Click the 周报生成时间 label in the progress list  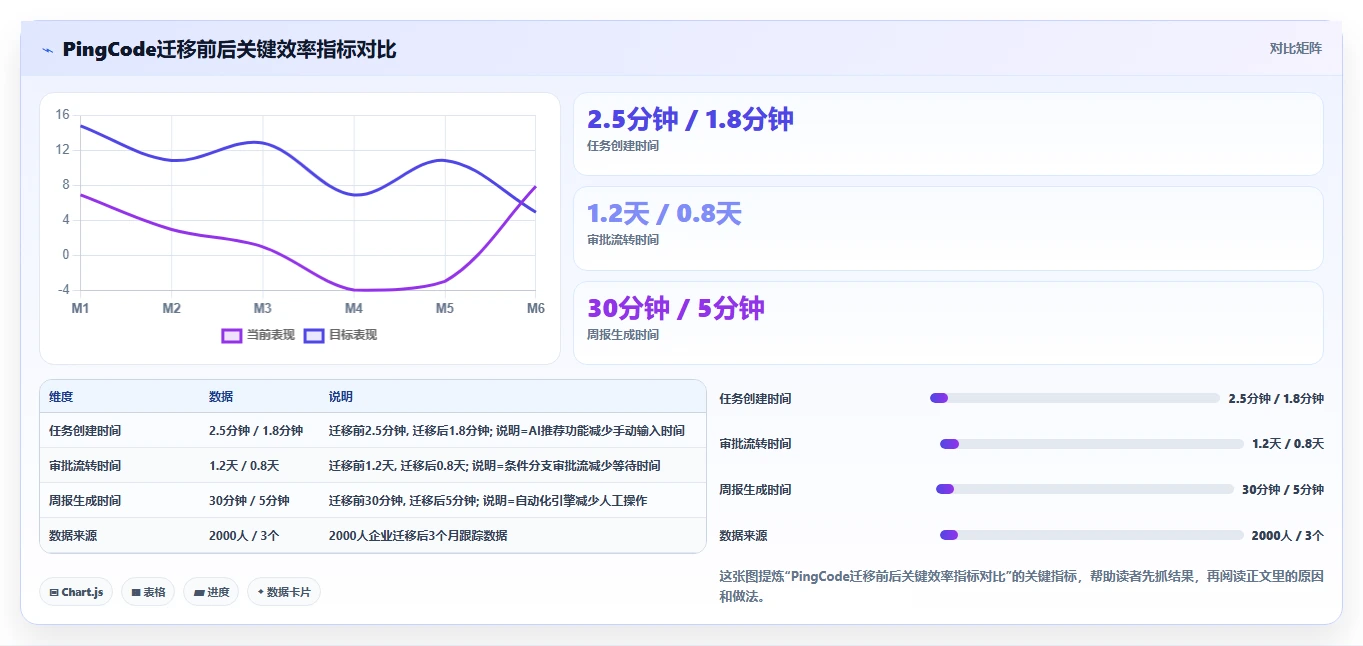coord(755,490)
